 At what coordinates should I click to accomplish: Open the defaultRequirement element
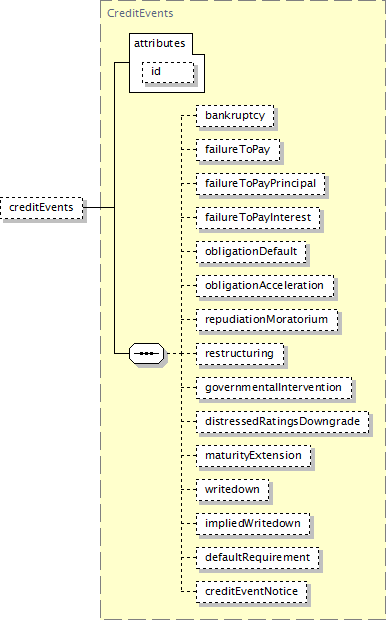pyautogui.click(x=258, y=558)
